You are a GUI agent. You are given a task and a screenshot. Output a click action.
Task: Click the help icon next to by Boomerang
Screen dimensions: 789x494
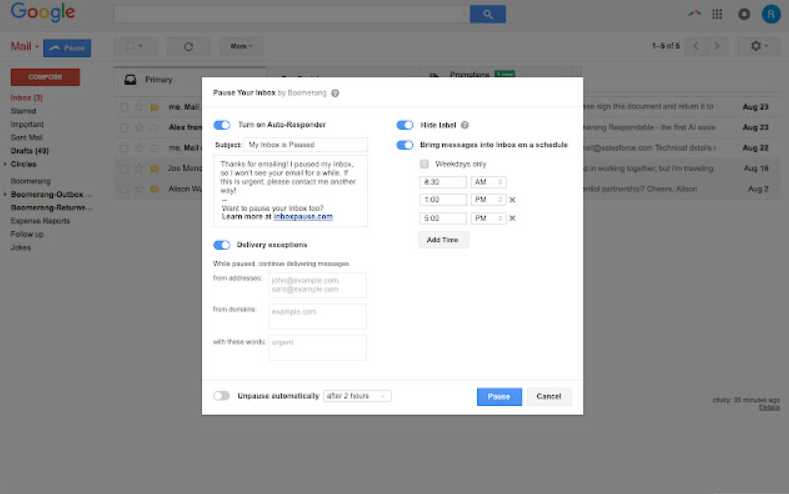(x=335, y=93)
